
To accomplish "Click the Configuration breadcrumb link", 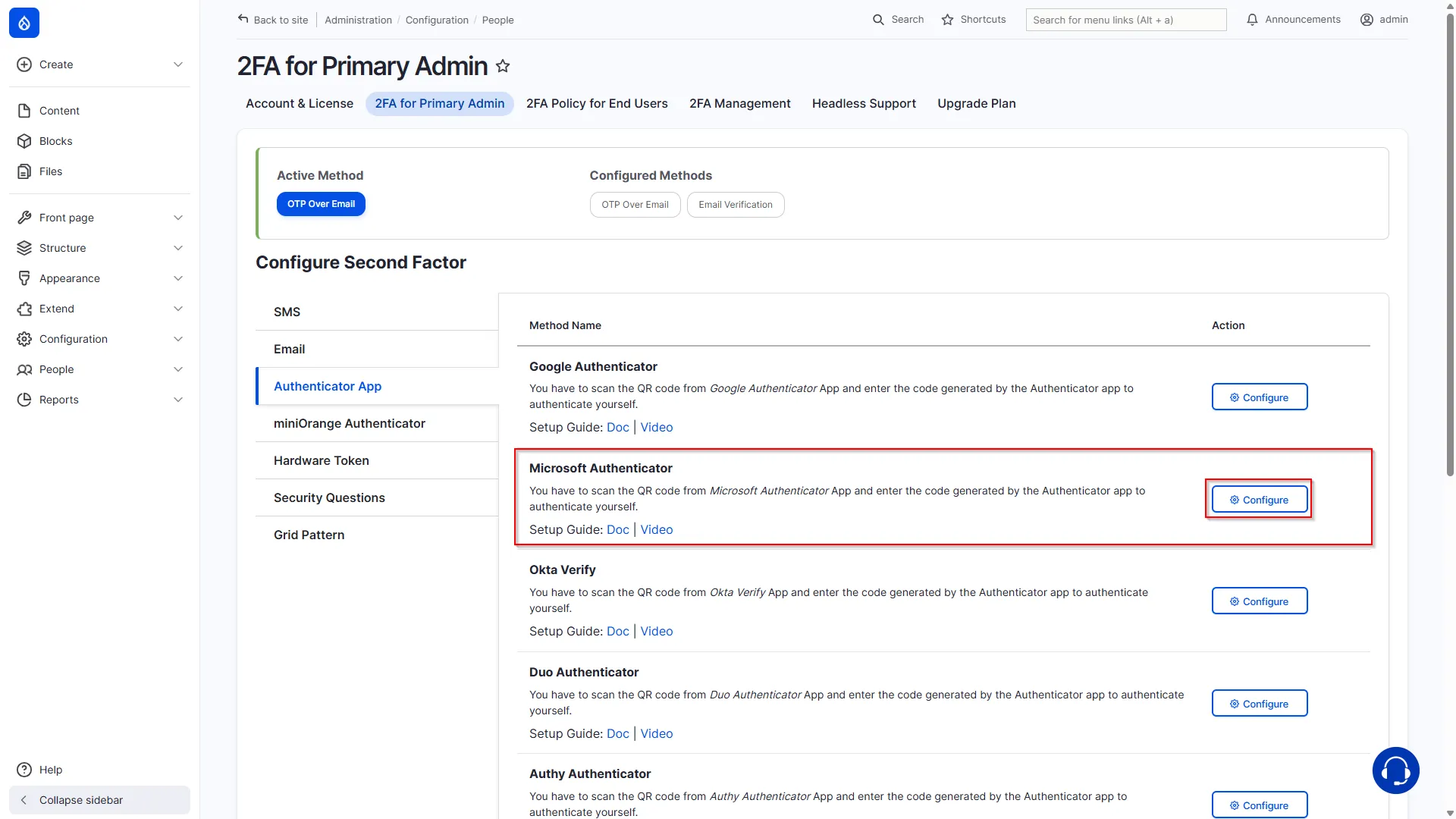I will [x=437, y=20].
